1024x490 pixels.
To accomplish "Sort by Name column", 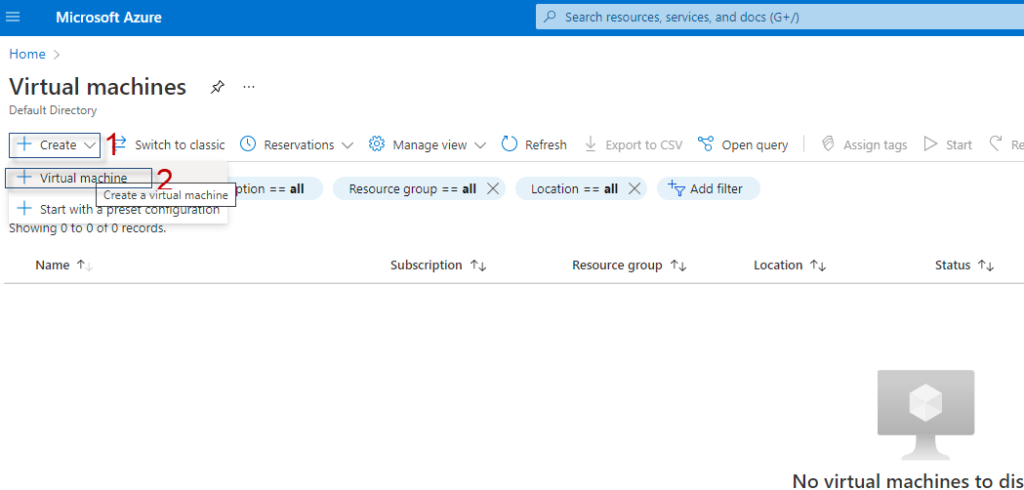I will click(x=52, y=265).
